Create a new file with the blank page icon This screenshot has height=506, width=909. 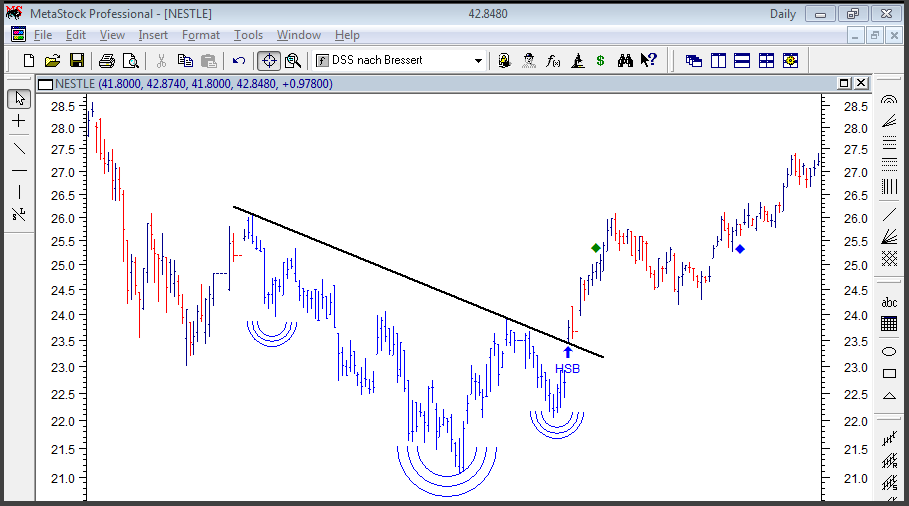coord(28,60)
